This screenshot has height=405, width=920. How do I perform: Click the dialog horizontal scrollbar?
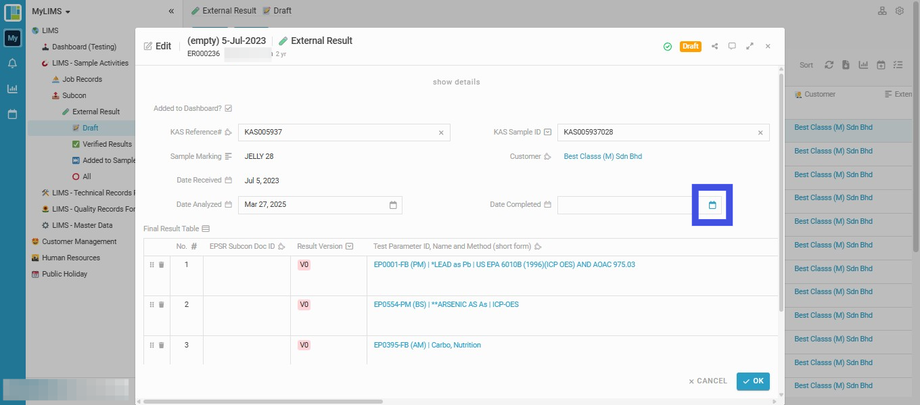pyautogui.click(x=263, y=401)
